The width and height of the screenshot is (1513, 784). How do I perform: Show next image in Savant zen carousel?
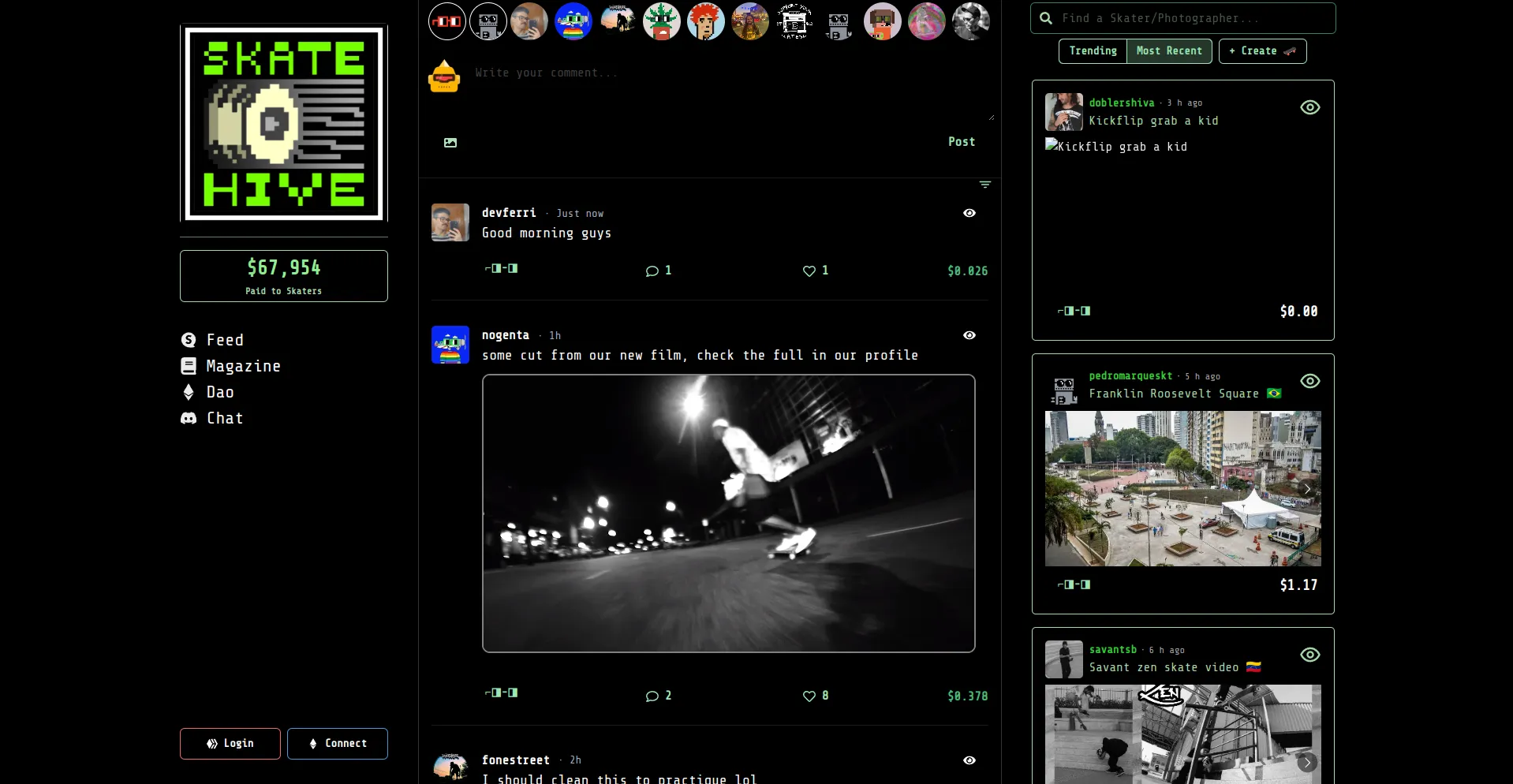1307,762
